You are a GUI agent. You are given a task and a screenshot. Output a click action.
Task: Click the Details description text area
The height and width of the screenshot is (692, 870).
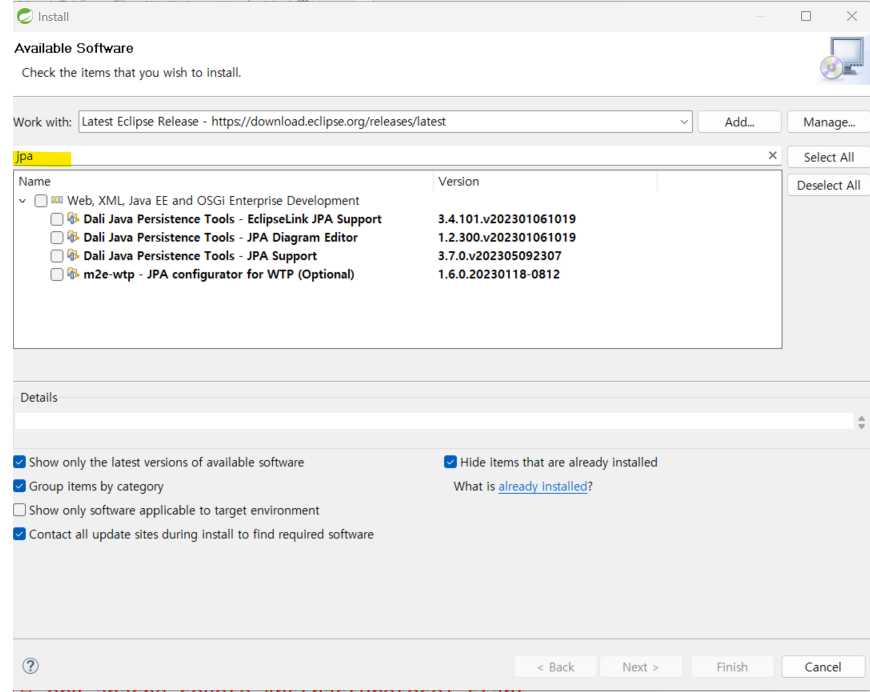click(x=434, y=421)
